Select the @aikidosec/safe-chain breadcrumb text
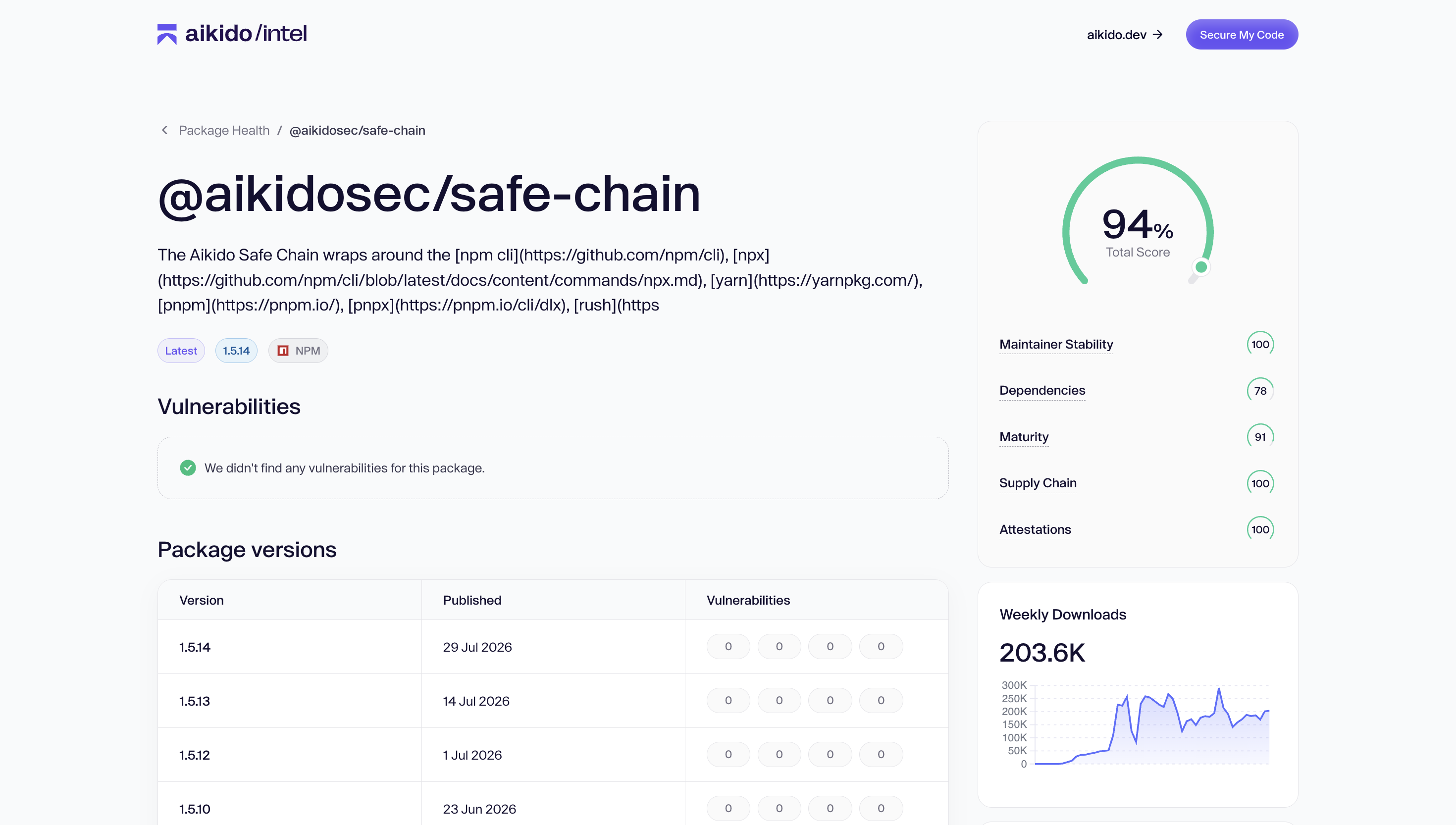 tap(357, 130)
